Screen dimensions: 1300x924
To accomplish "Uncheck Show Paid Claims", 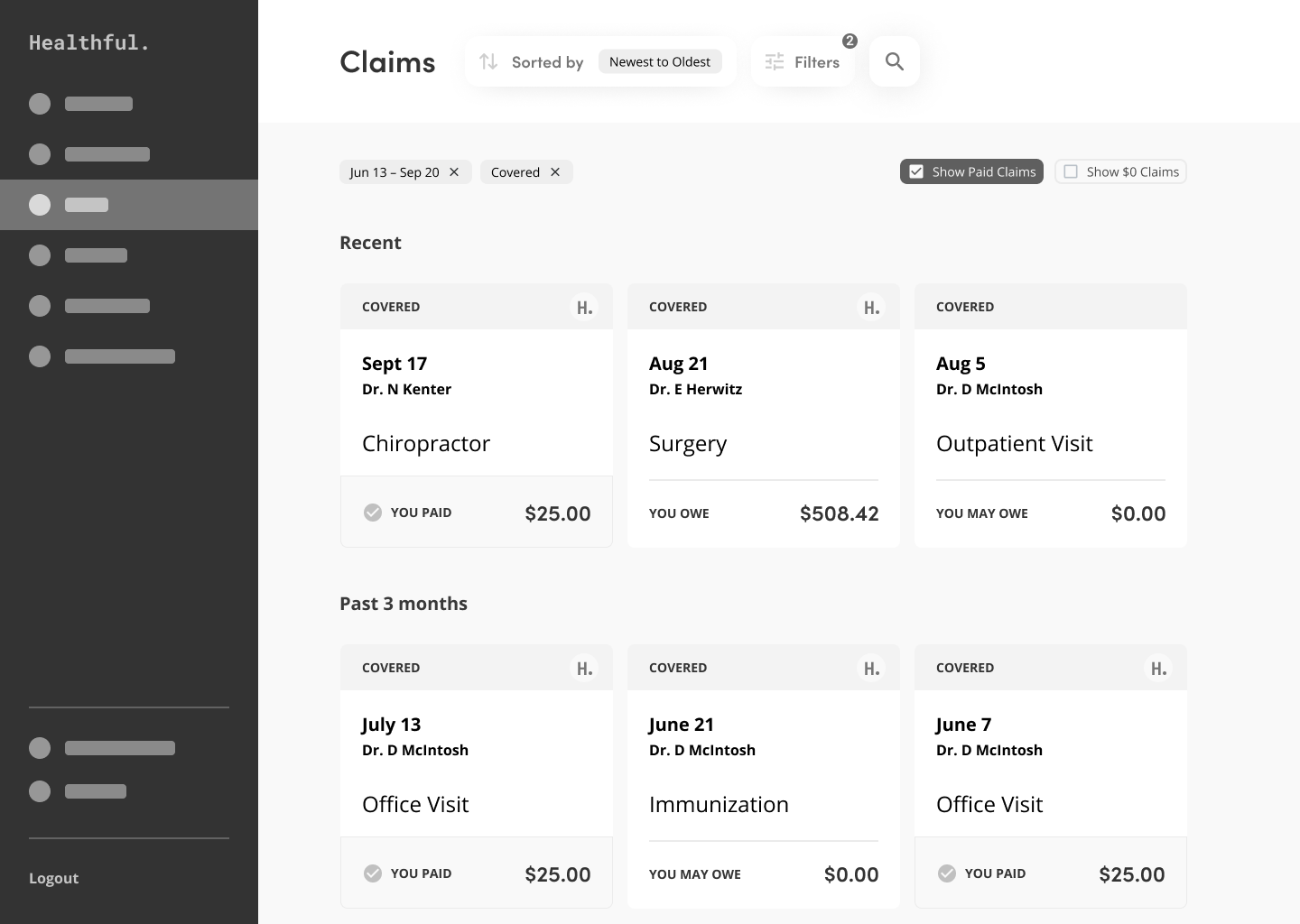I will (x=971, y=171).
